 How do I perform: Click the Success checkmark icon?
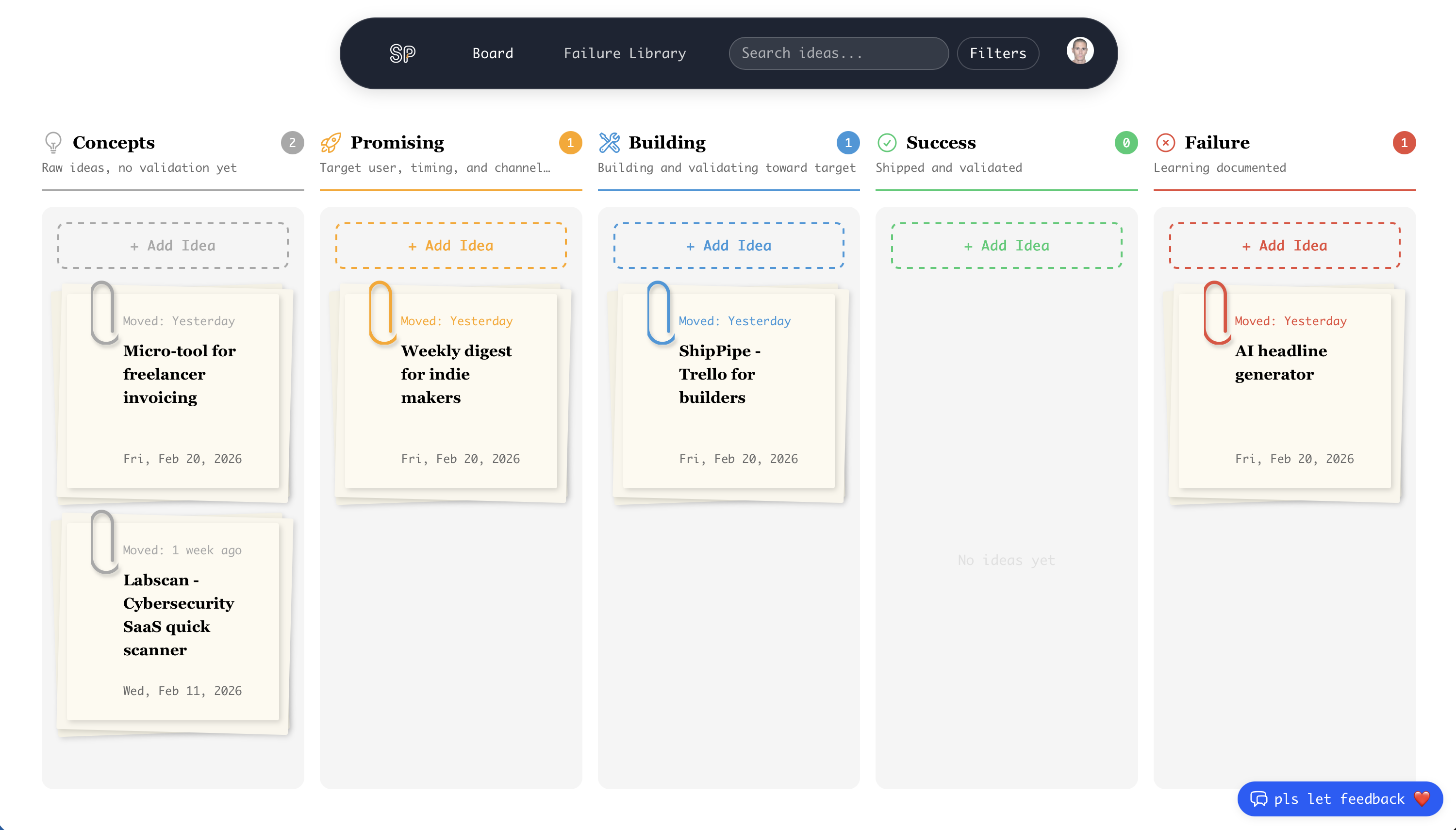(x=887, y=143)
